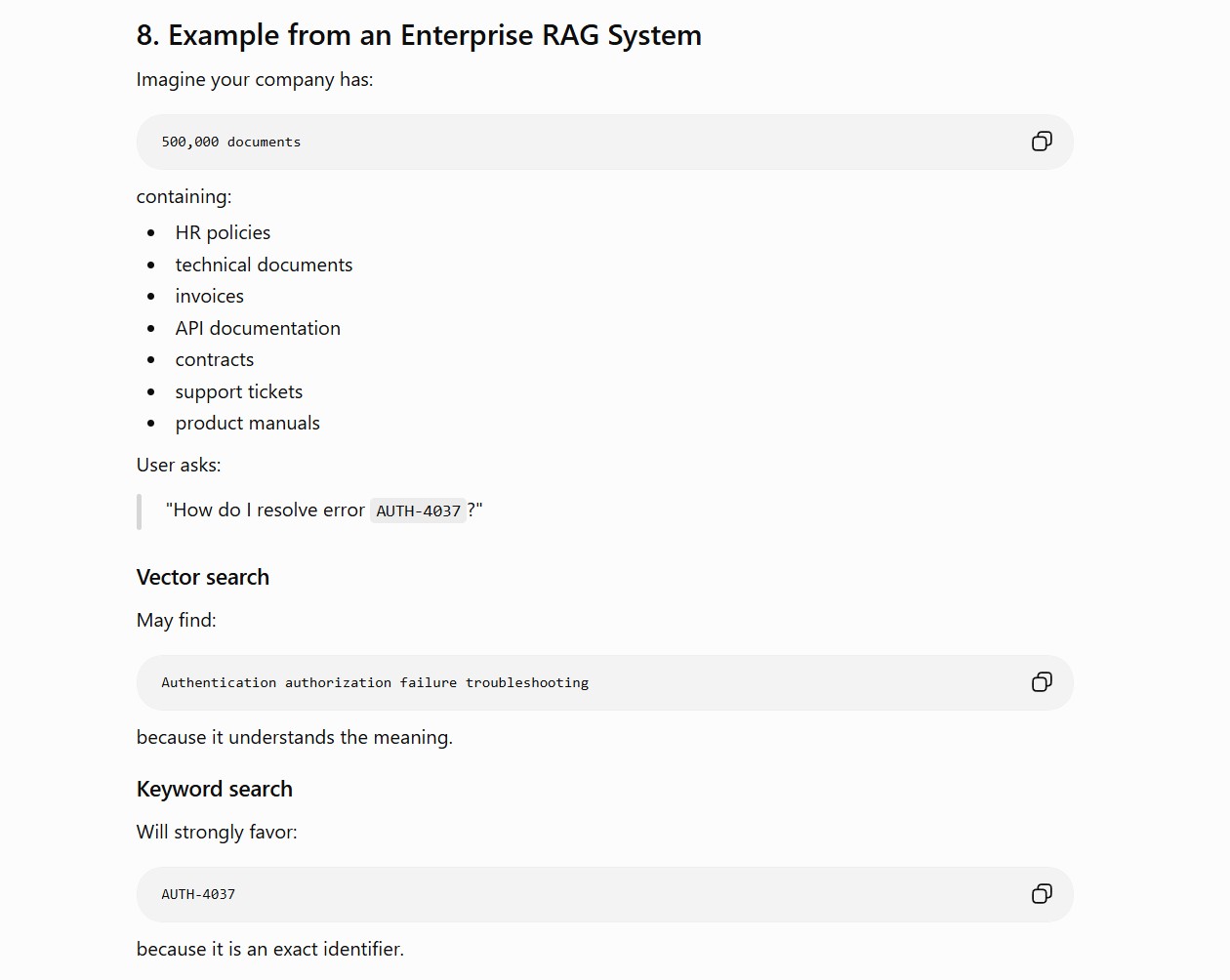Select the 'HR policies' bullet item
The width and height of the screenshot is (1230, 980).
tap(223, 232)
